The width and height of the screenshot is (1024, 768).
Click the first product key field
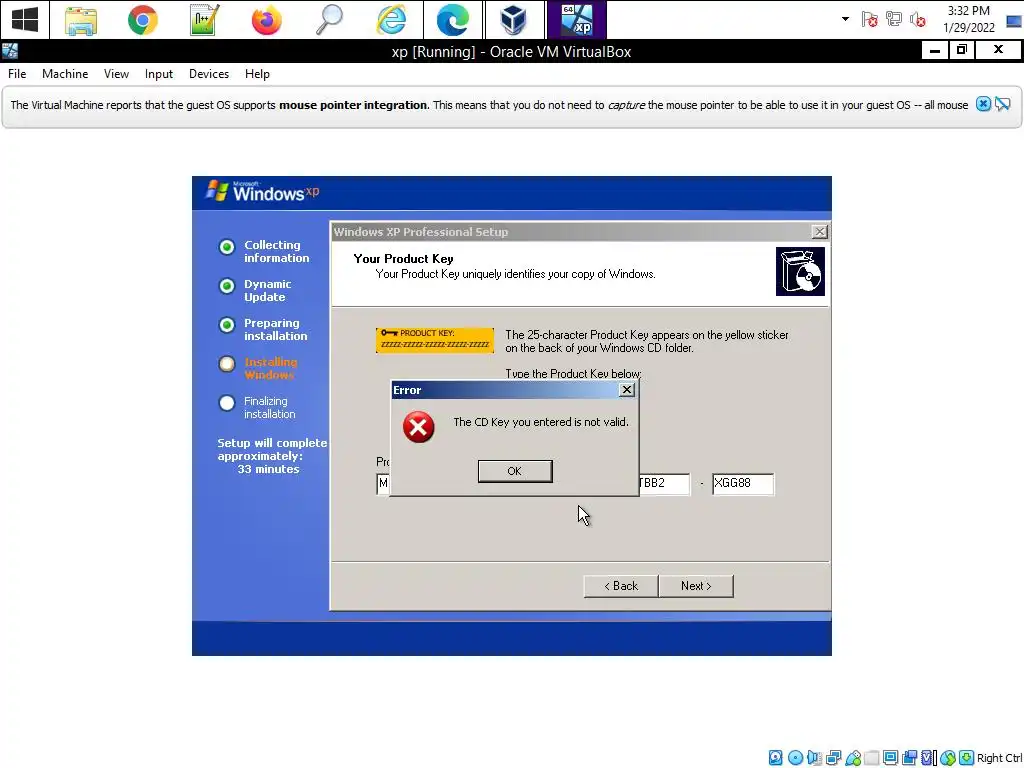click(x=383, y=483)
